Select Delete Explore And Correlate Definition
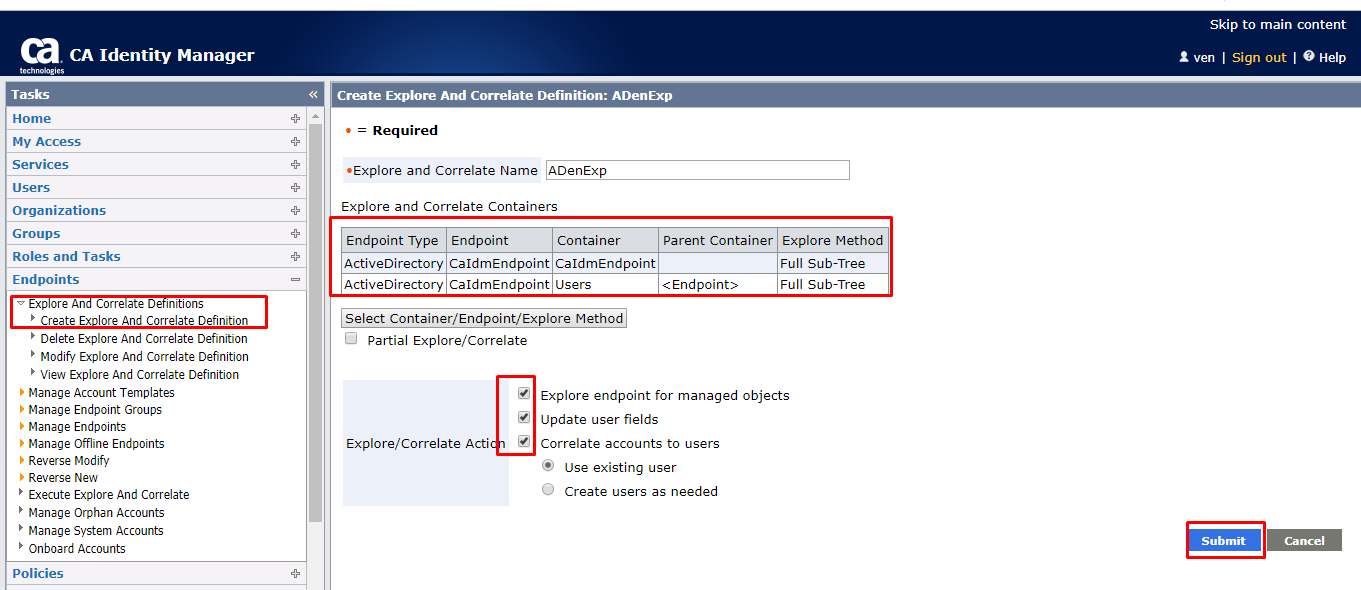 point(144,339)
